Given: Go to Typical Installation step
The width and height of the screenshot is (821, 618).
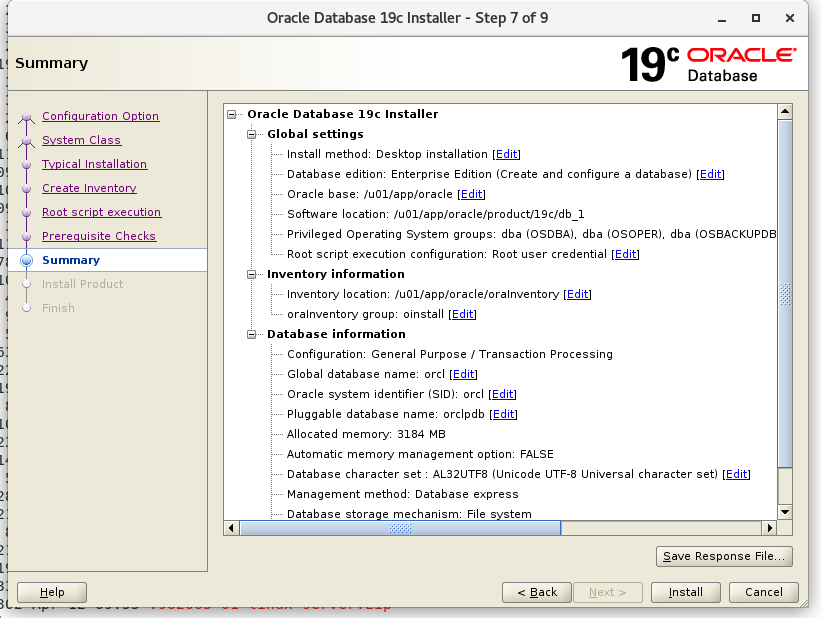Looking at the screenshot, I should click(94, 164).
